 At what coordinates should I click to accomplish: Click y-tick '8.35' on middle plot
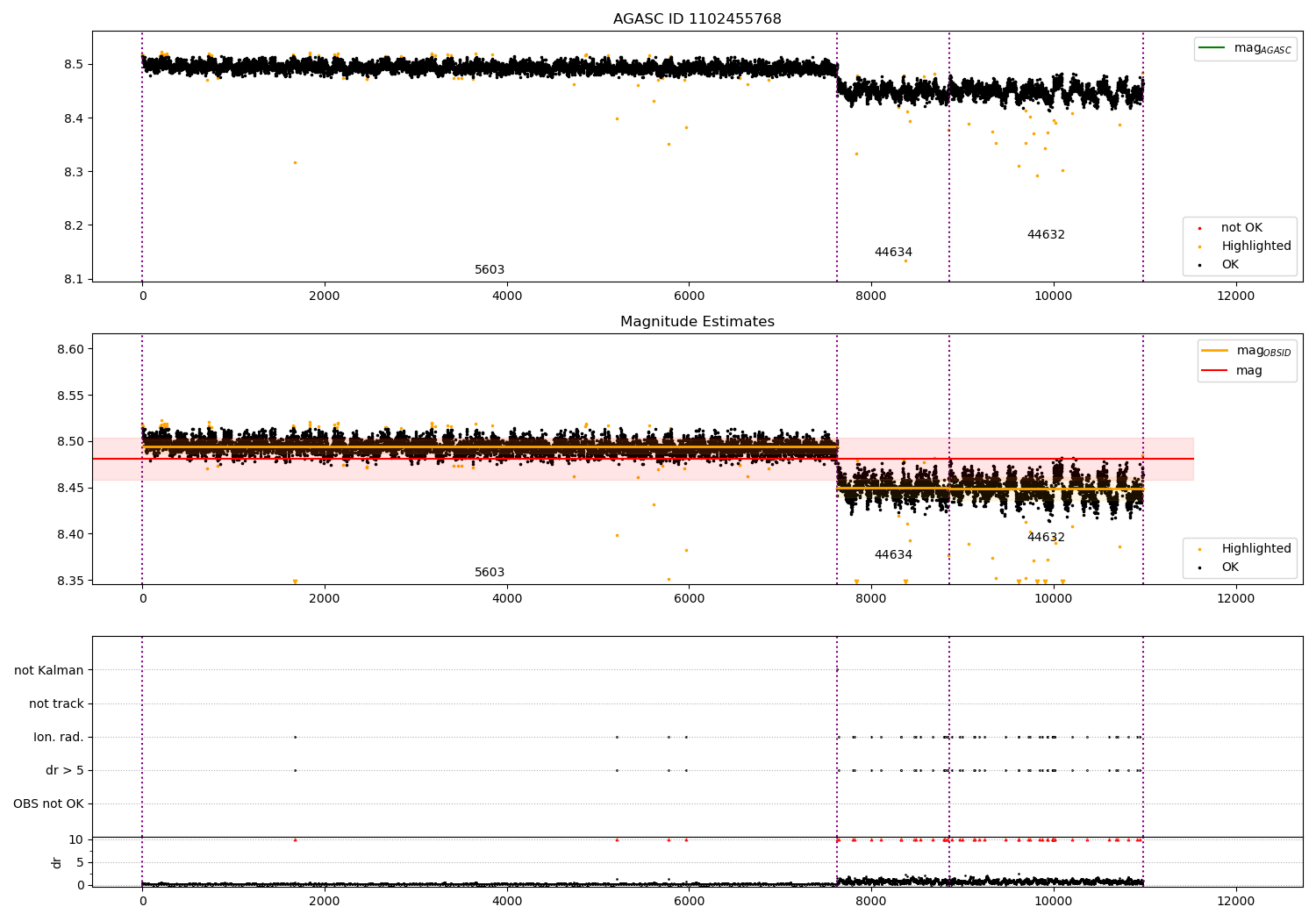[x=70, y=582]
